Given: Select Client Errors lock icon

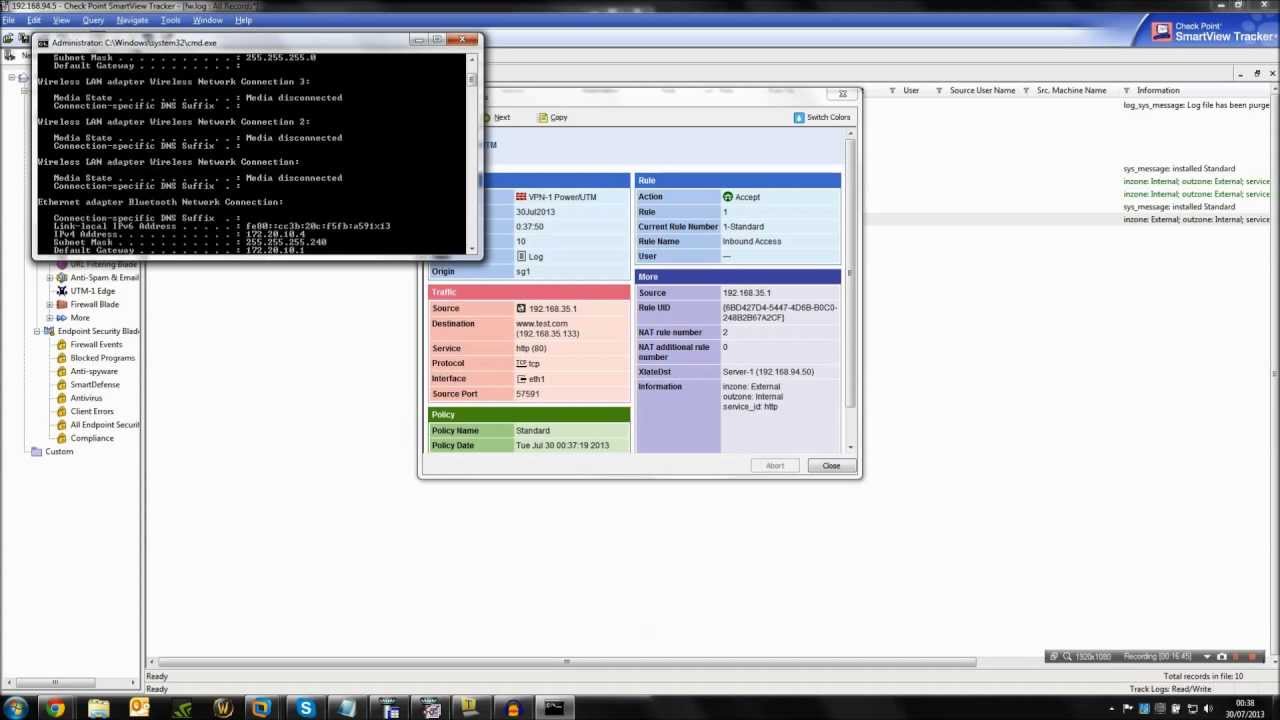Looking at the screenshot, I should pos(62,411).
